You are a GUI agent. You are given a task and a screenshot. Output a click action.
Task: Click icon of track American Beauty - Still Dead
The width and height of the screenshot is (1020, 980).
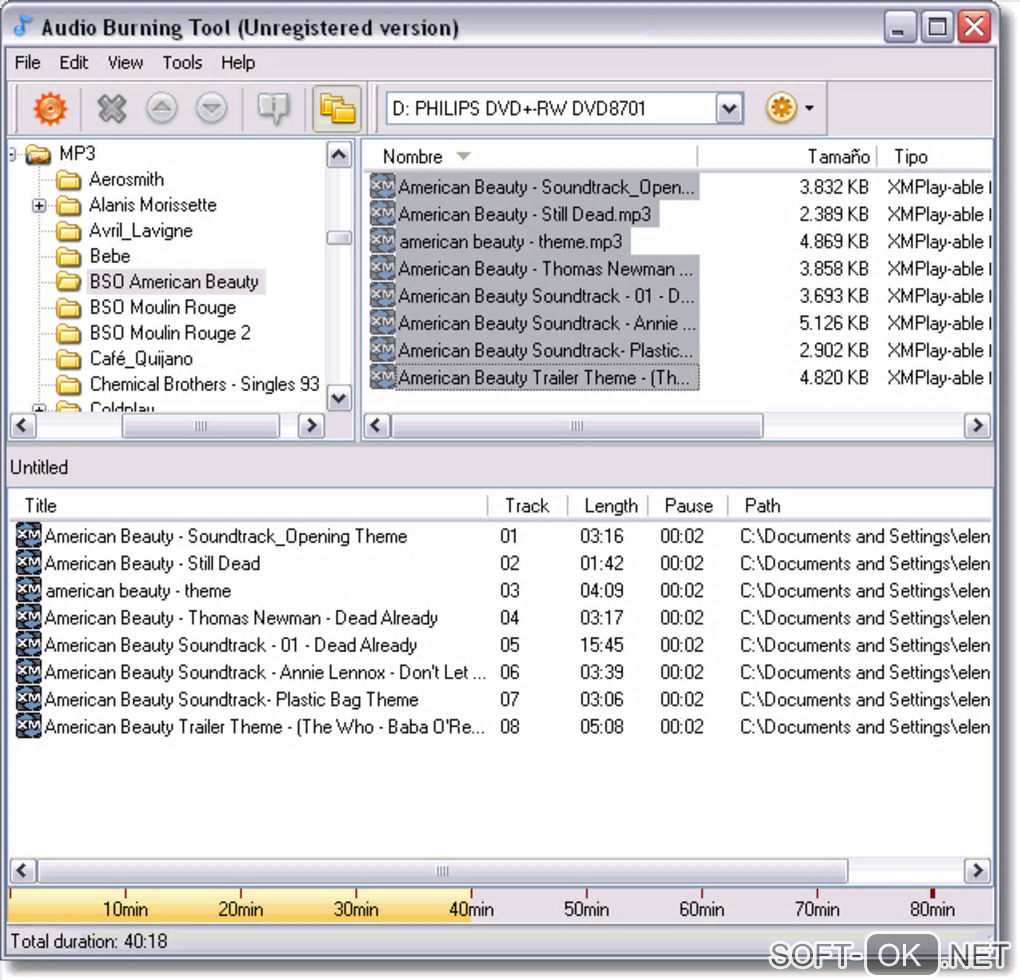coord(29,563)
